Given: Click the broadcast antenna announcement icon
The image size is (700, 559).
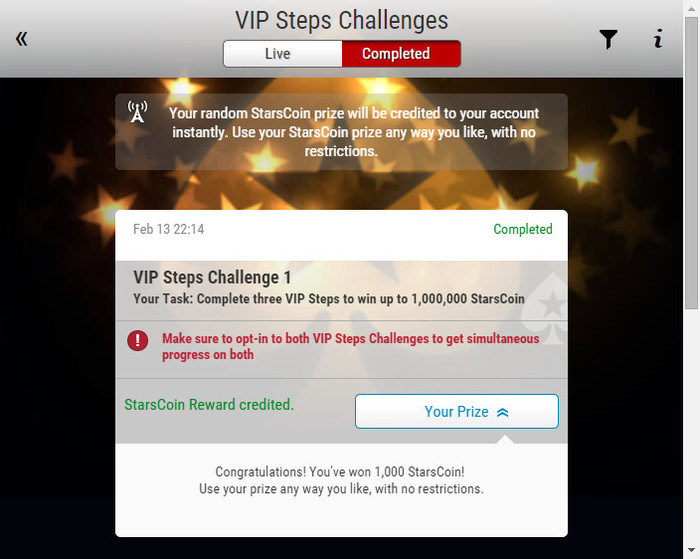Looking at the screenshot, I should pyautogui.click(x=138, y=112).
